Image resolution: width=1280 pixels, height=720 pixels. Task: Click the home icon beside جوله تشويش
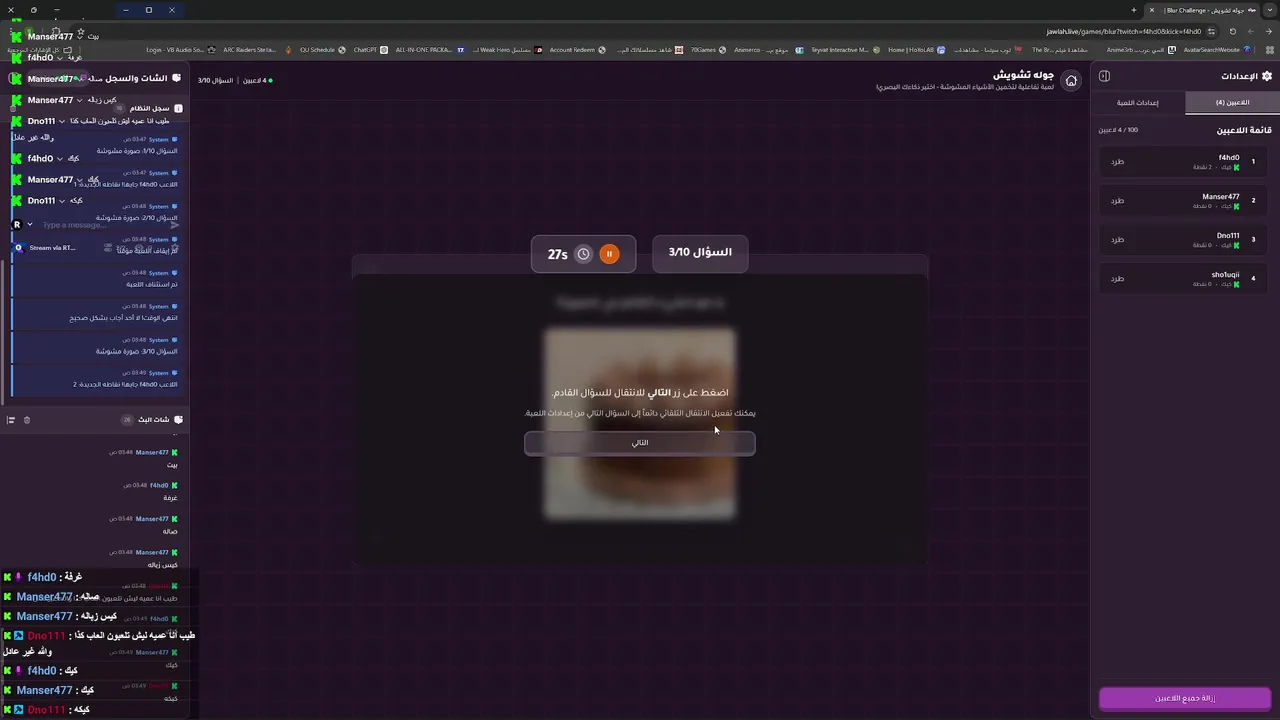(x=1071, y=81)
